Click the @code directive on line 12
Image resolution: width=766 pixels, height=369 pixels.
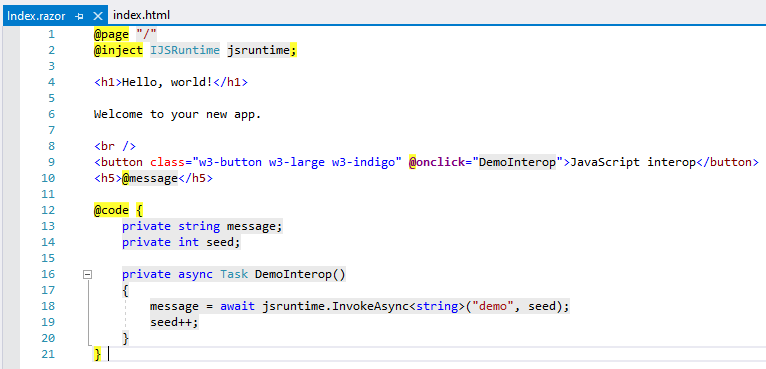tap(111, 210)
